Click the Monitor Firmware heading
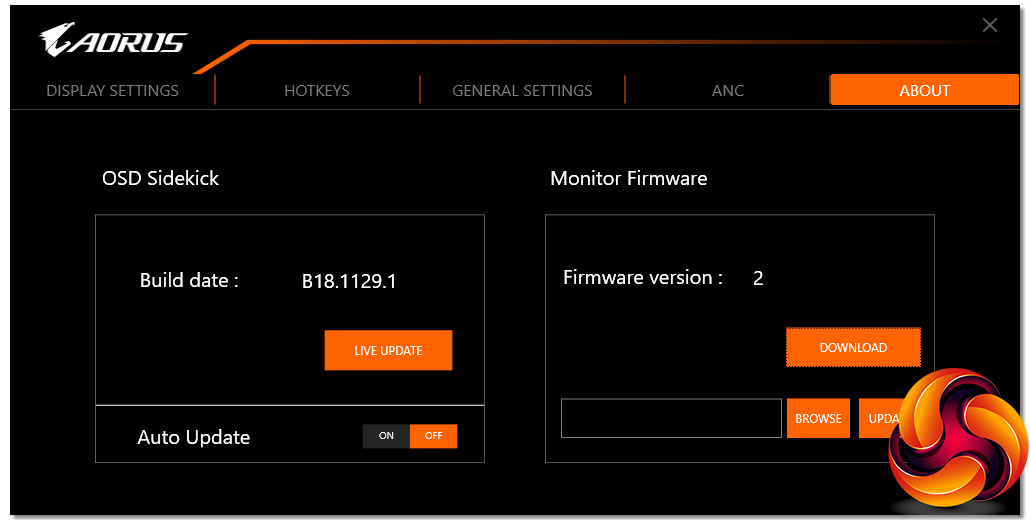The image size is (1030, 520). (629, 179)
